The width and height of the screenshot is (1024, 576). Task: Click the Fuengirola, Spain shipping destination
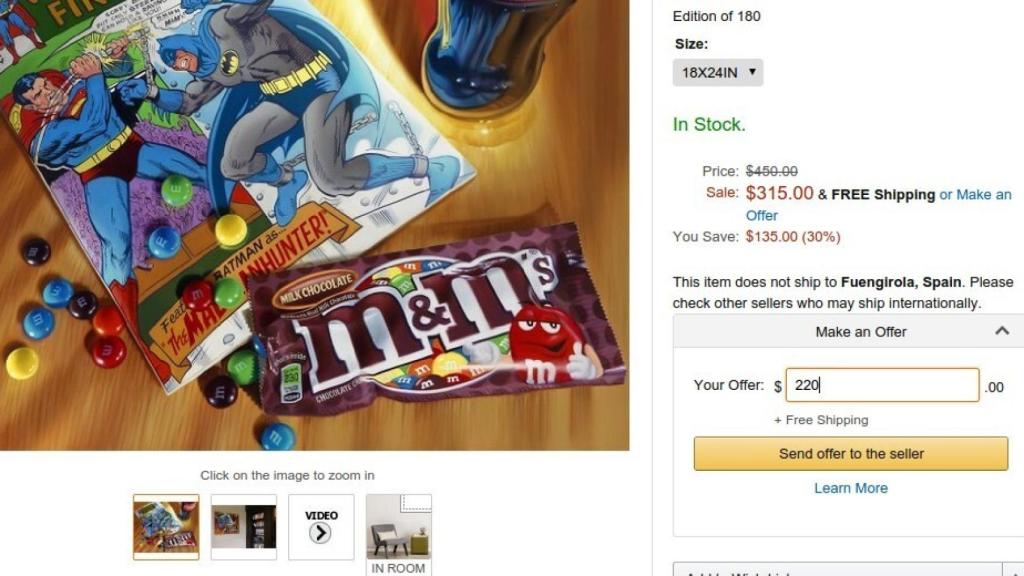pyautogui.click(x=901, y=282)
